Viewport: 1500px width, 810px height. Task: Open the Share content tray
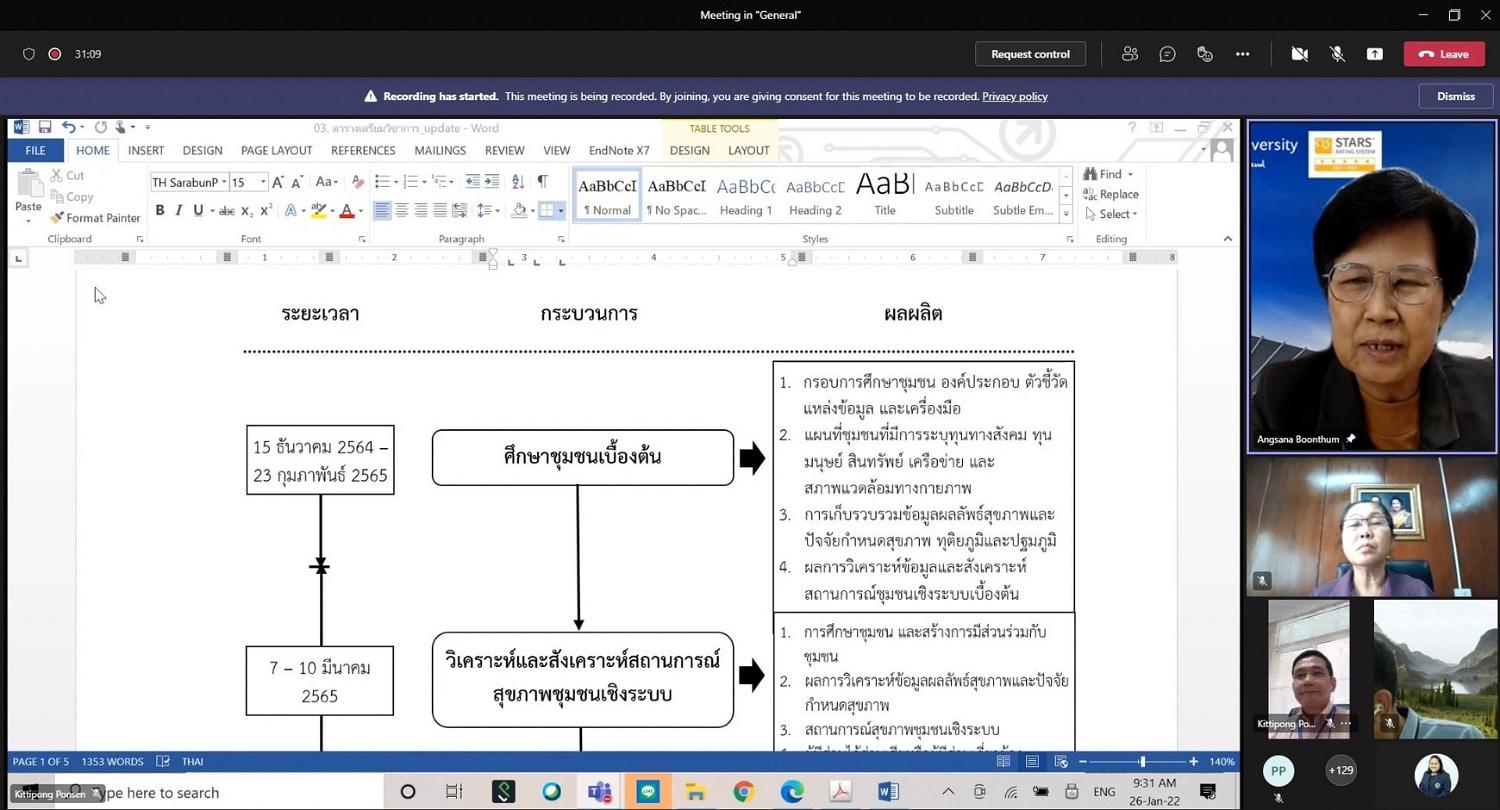tap(1375, 54)
